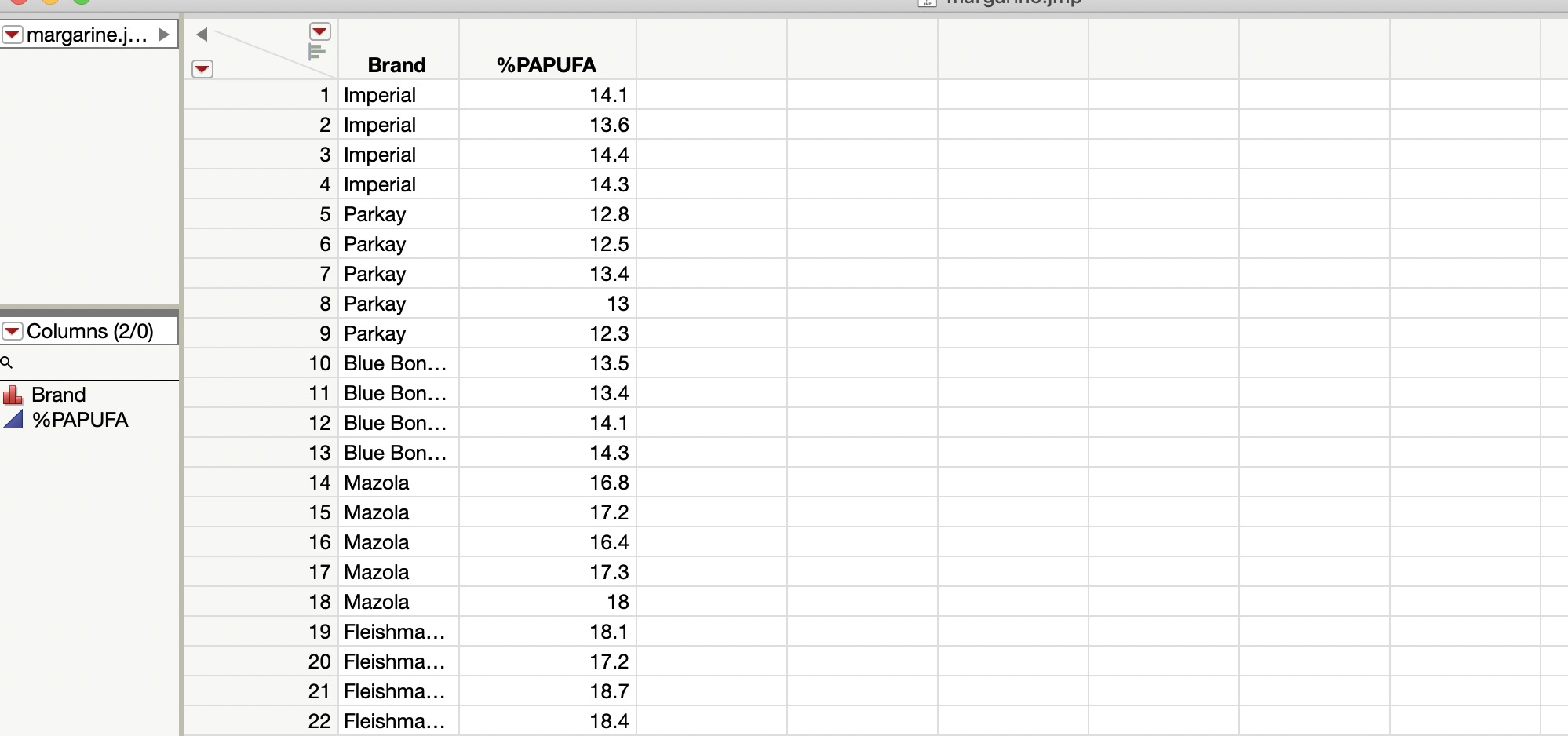Click the Imperial cell in row 2
The height and width of the screenshot is (736, 1568).
[x=399, y=125]
